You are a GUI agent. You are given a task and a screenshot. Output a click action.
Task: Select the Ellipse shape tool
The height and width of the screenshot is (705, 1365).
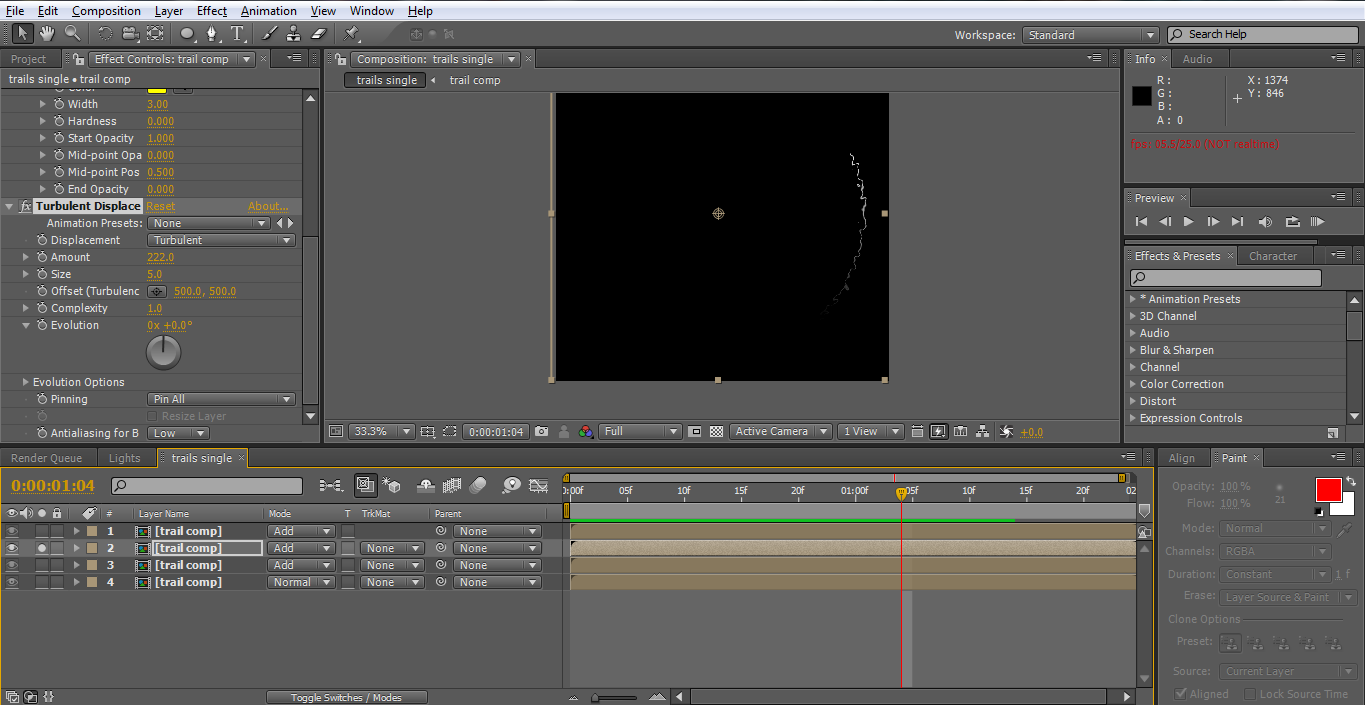(x=187, y=33)
